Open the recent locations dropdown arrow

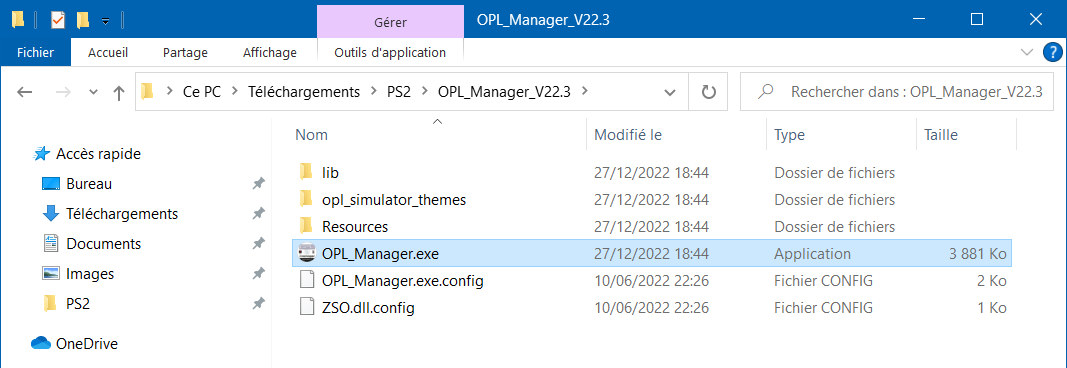point(94,93)
